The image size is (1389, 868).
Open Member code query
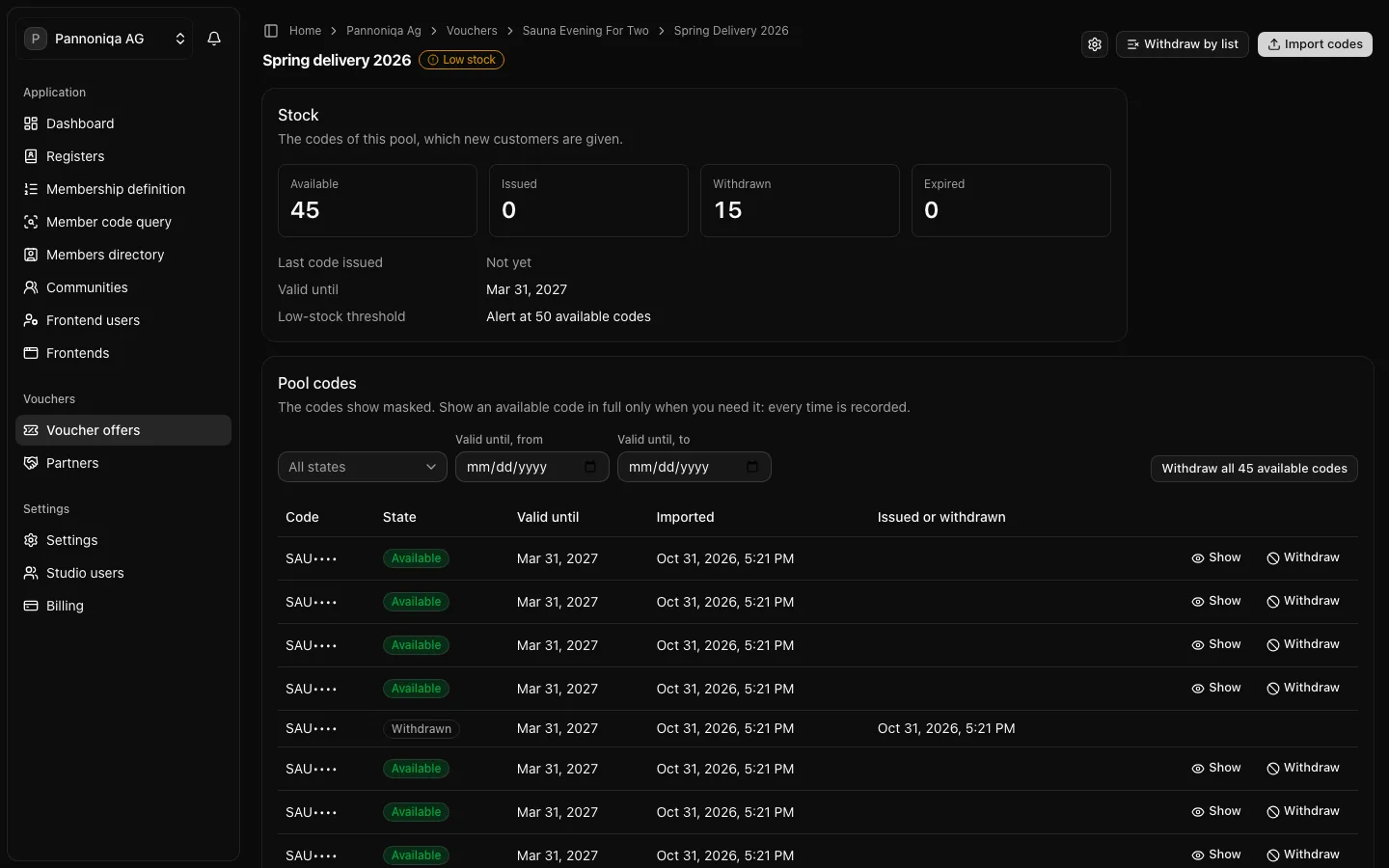[123, 222]
